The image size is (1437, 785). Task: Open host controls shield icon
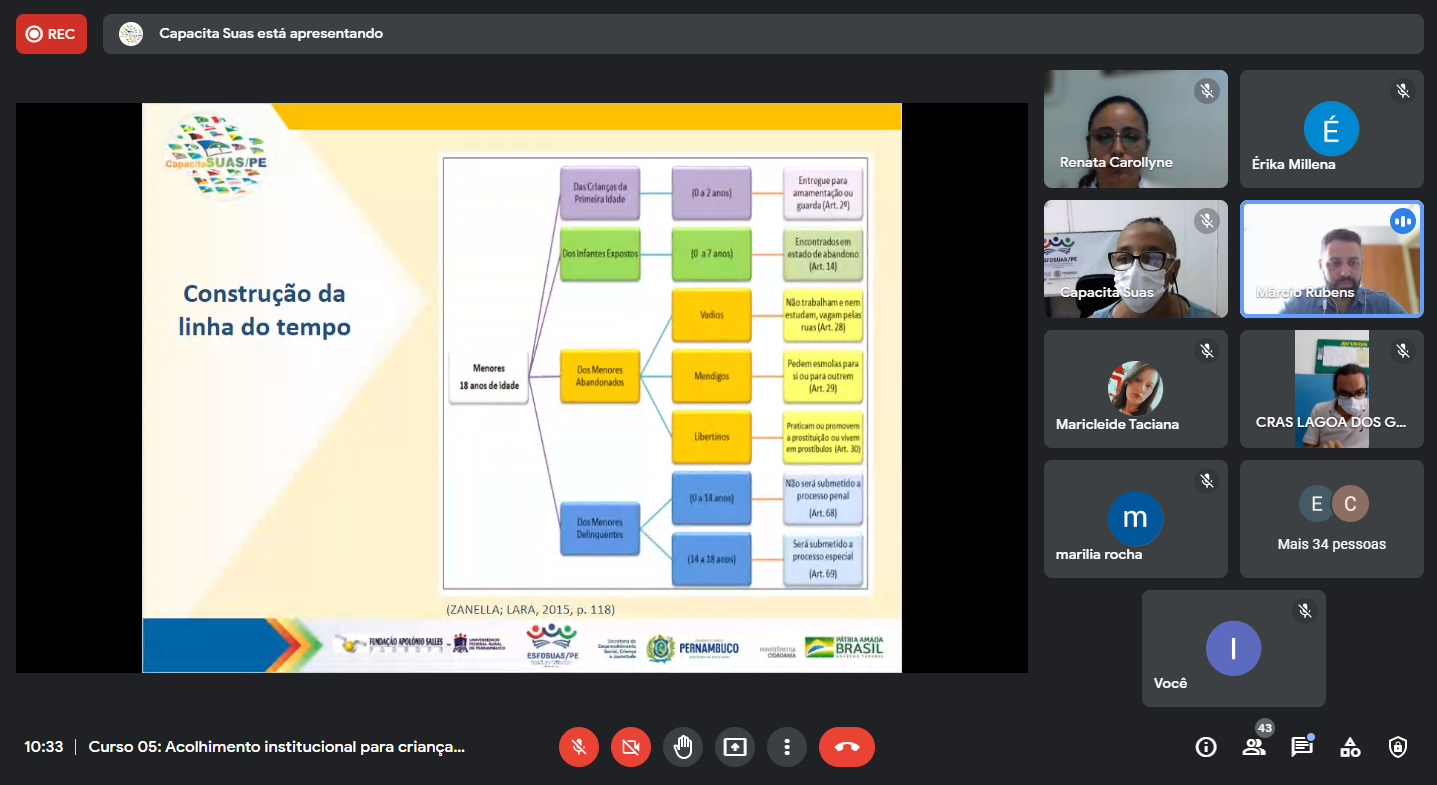(x=1398, y=747)
